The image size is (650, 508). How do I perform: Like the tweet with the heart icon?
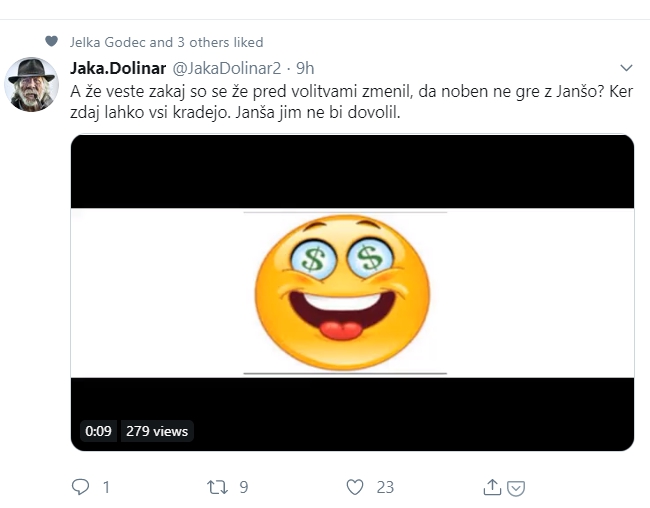(x=355, y=487)
